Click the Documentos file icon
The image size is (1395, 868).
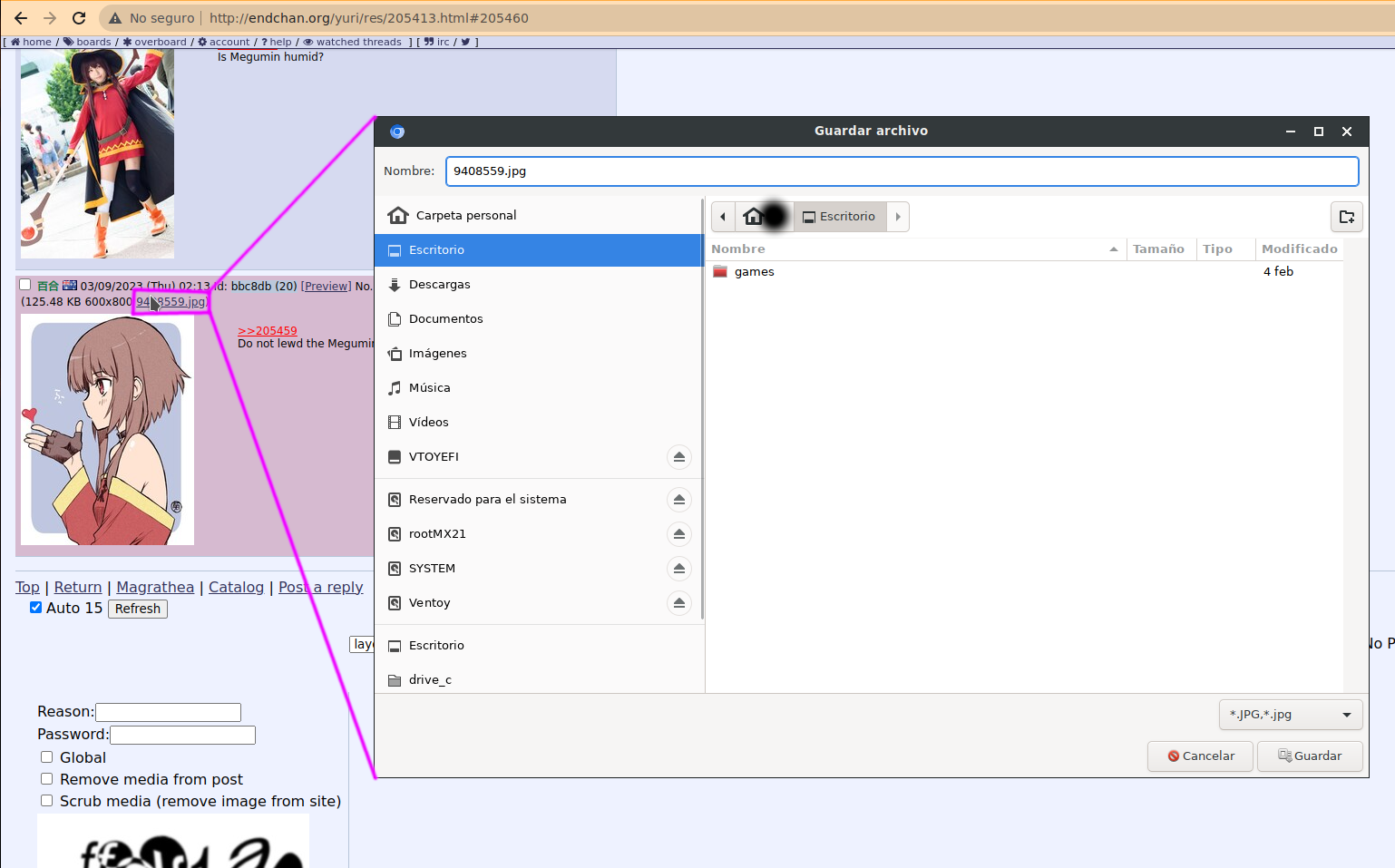click(395, 319)
